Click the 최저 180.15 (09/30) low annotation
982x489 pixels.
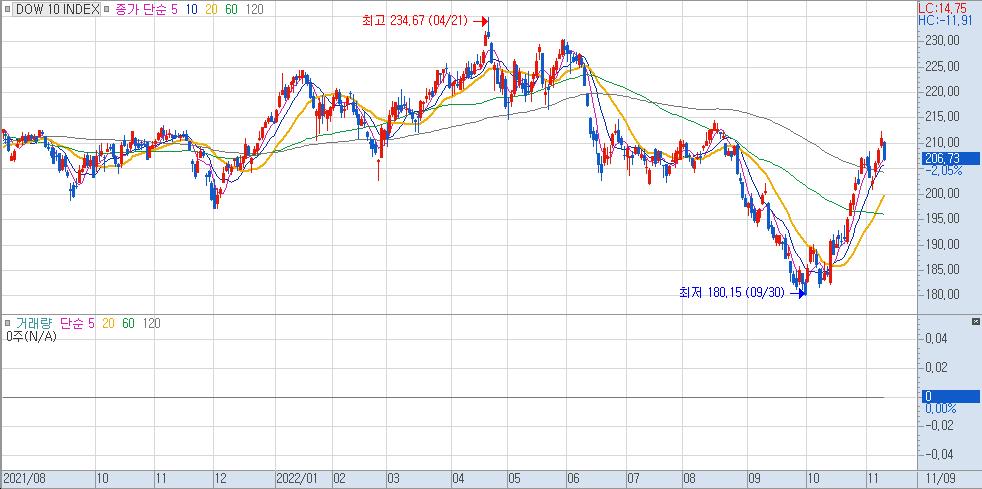pos(732,292)
